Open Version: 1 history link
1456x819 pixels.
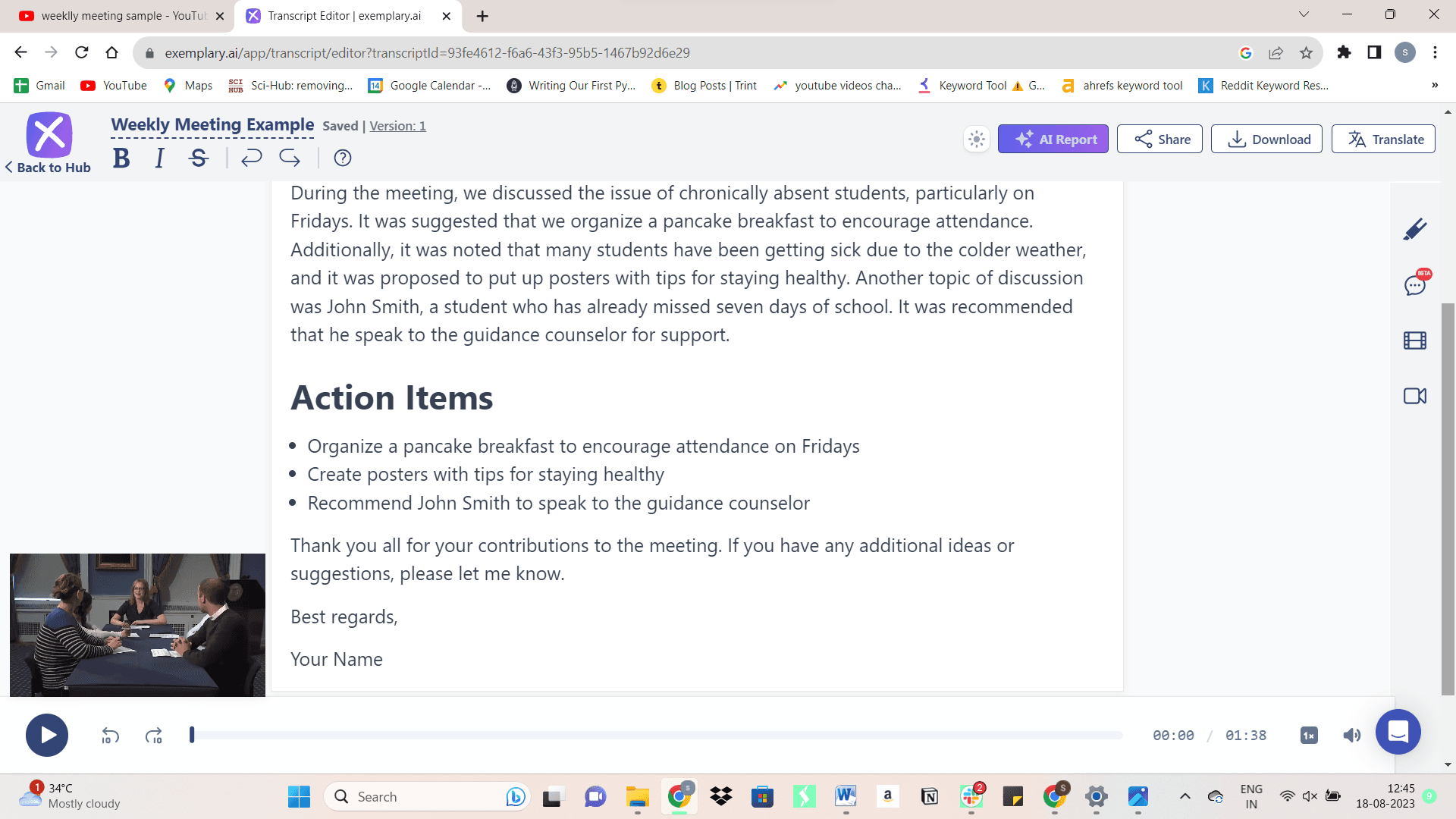click(x=397, y=126)
